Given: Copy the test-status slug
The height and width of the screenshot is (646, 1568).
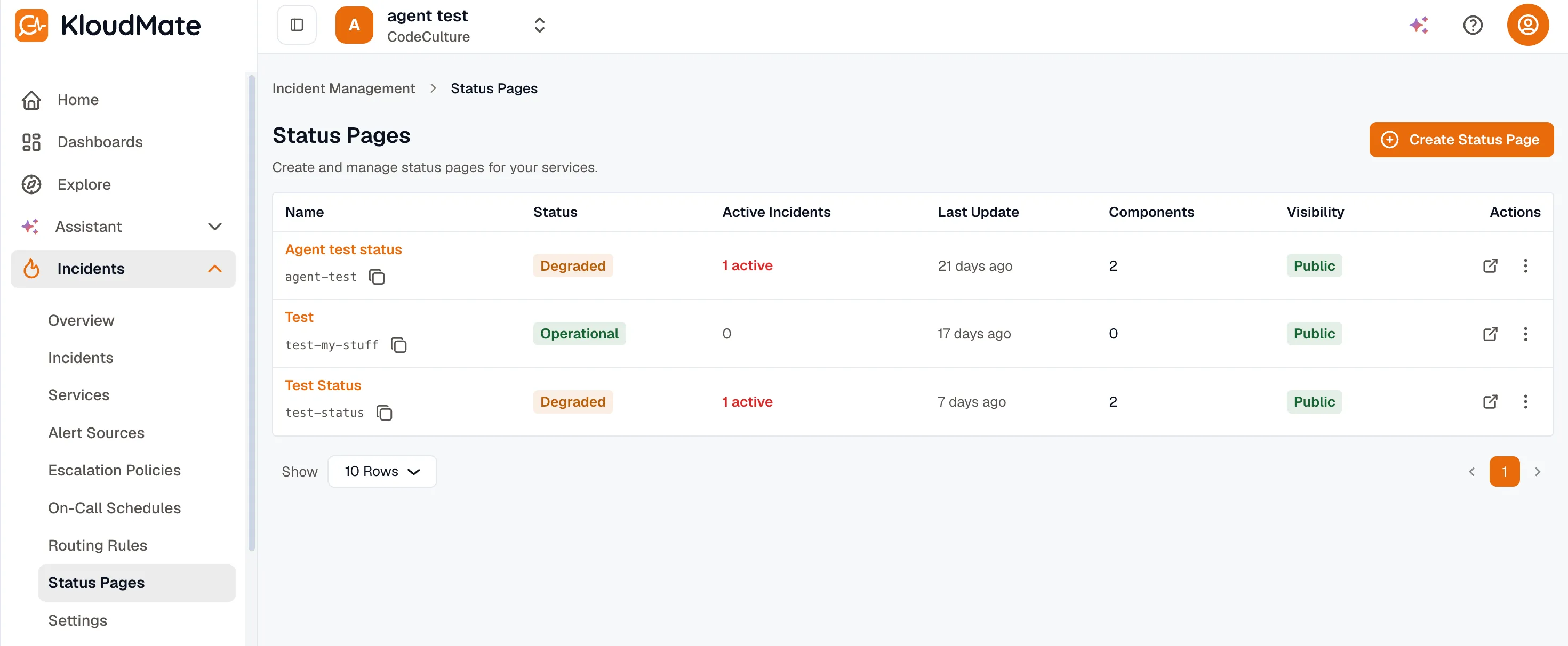Looking at the screenshot, I should tap(384, 413).
